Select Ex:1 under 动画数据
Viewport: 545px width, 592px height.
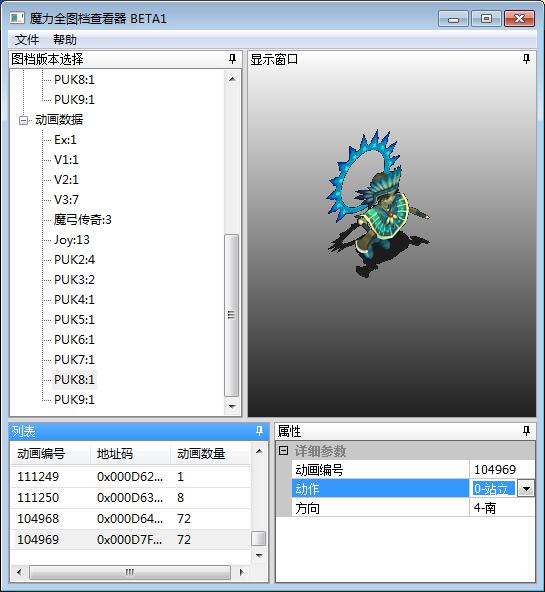[x=65, y=140]
